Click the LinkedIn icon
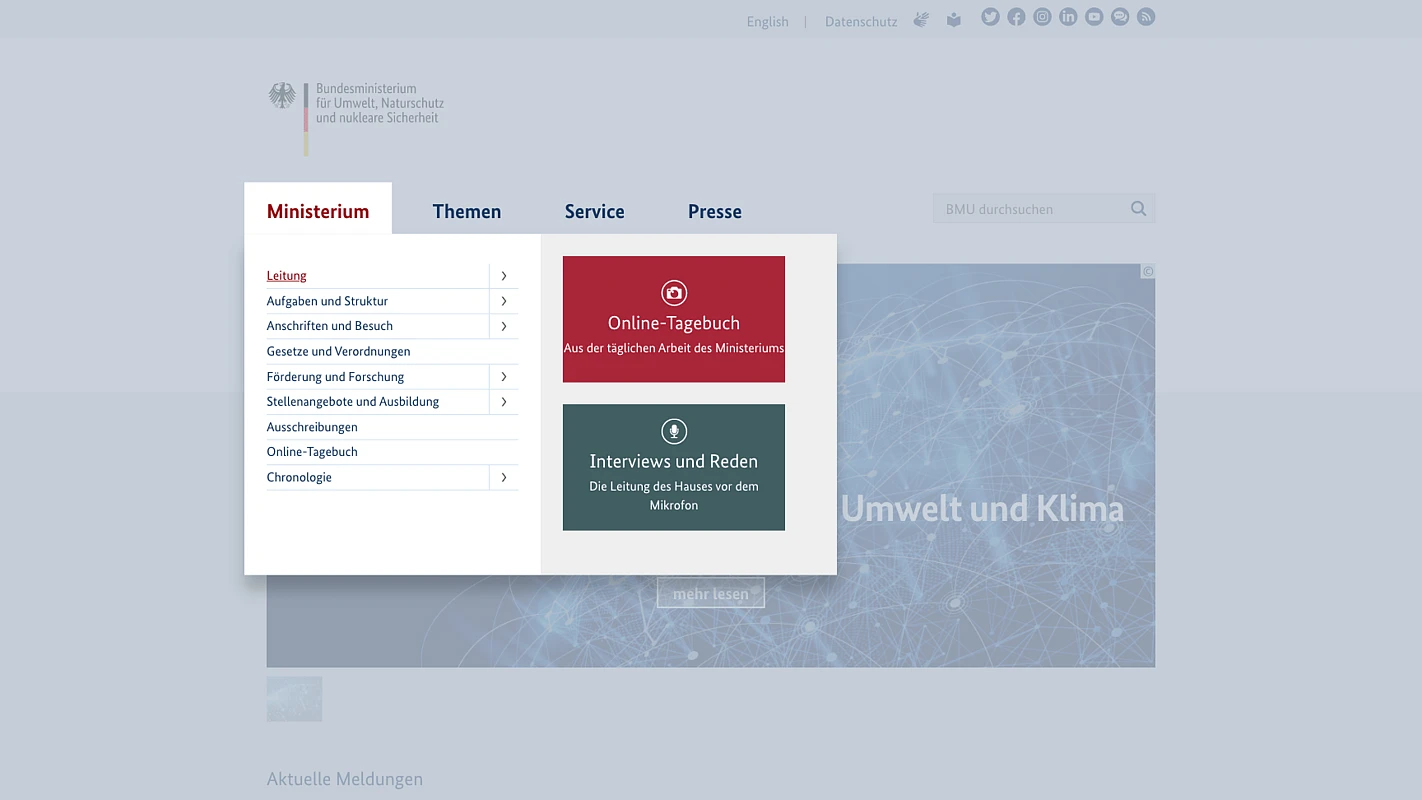Viewport: 1422px width, 800px height. [x=1068, y=17]
